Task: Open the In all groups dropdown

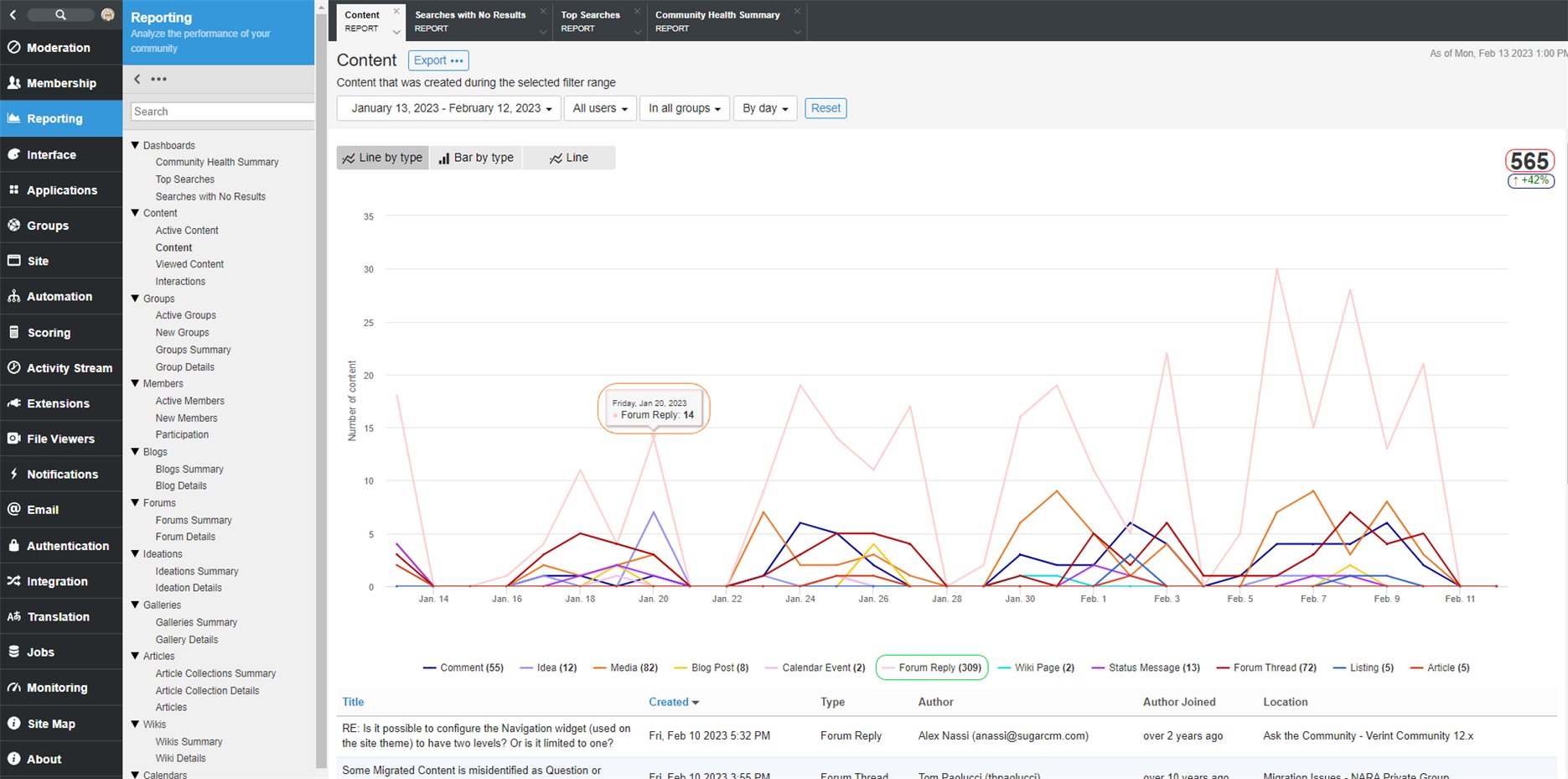Action: [684, 108]
